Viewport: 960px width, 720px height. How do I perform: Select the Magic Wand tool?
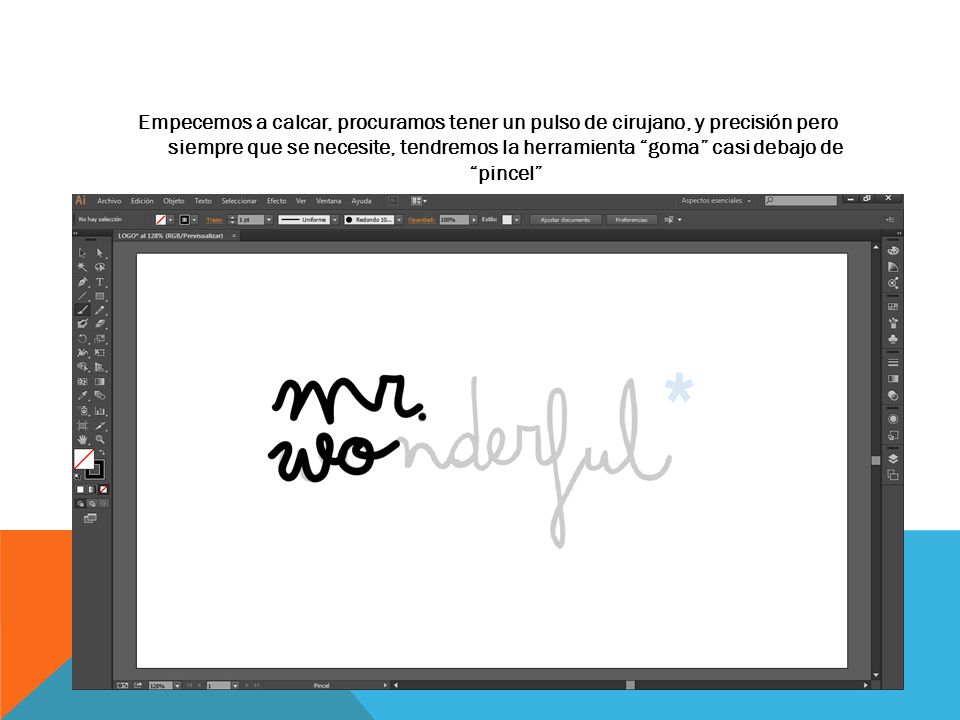coord(83,267)
